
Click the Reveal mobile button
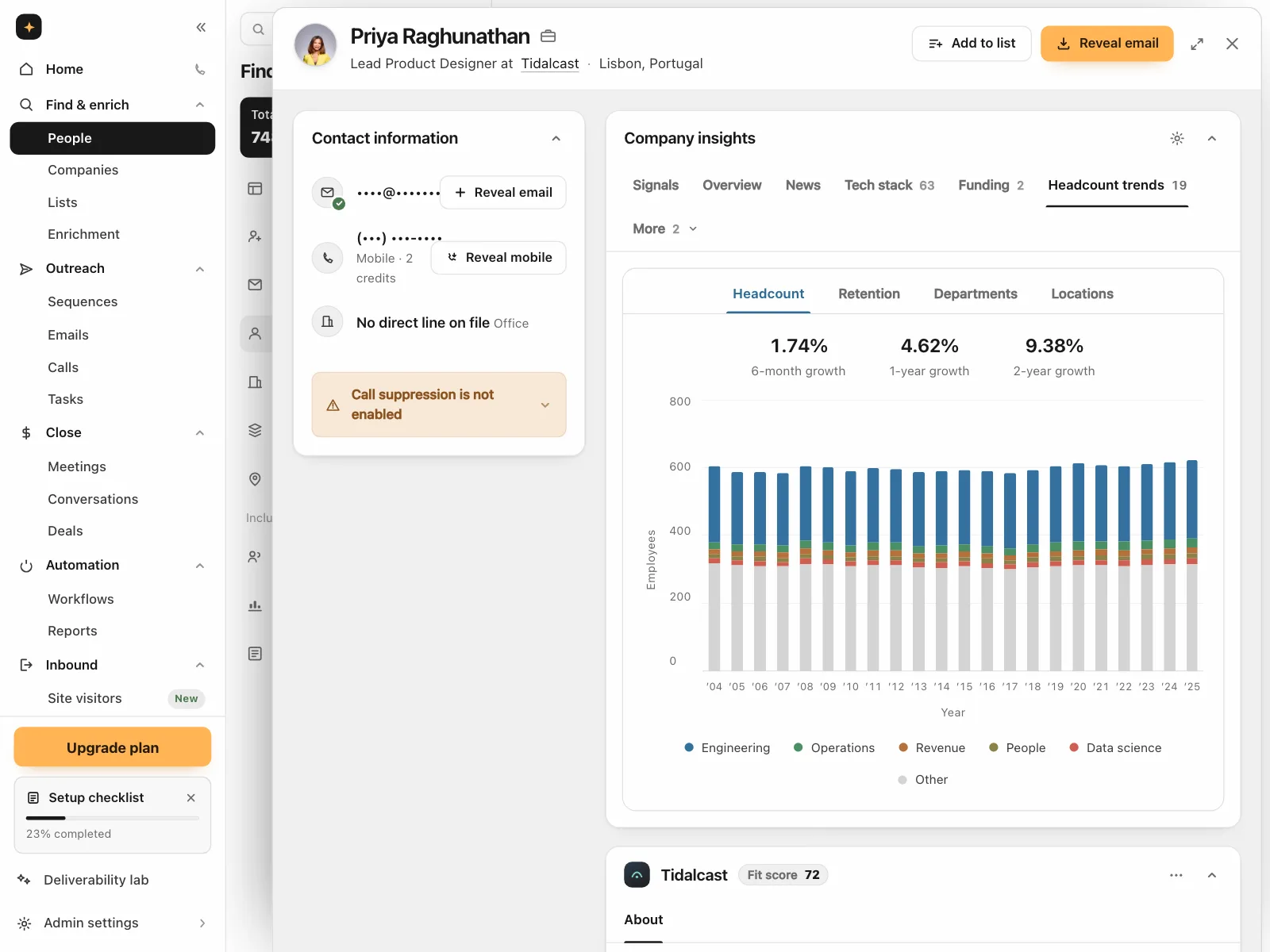[x=498, y=258]
